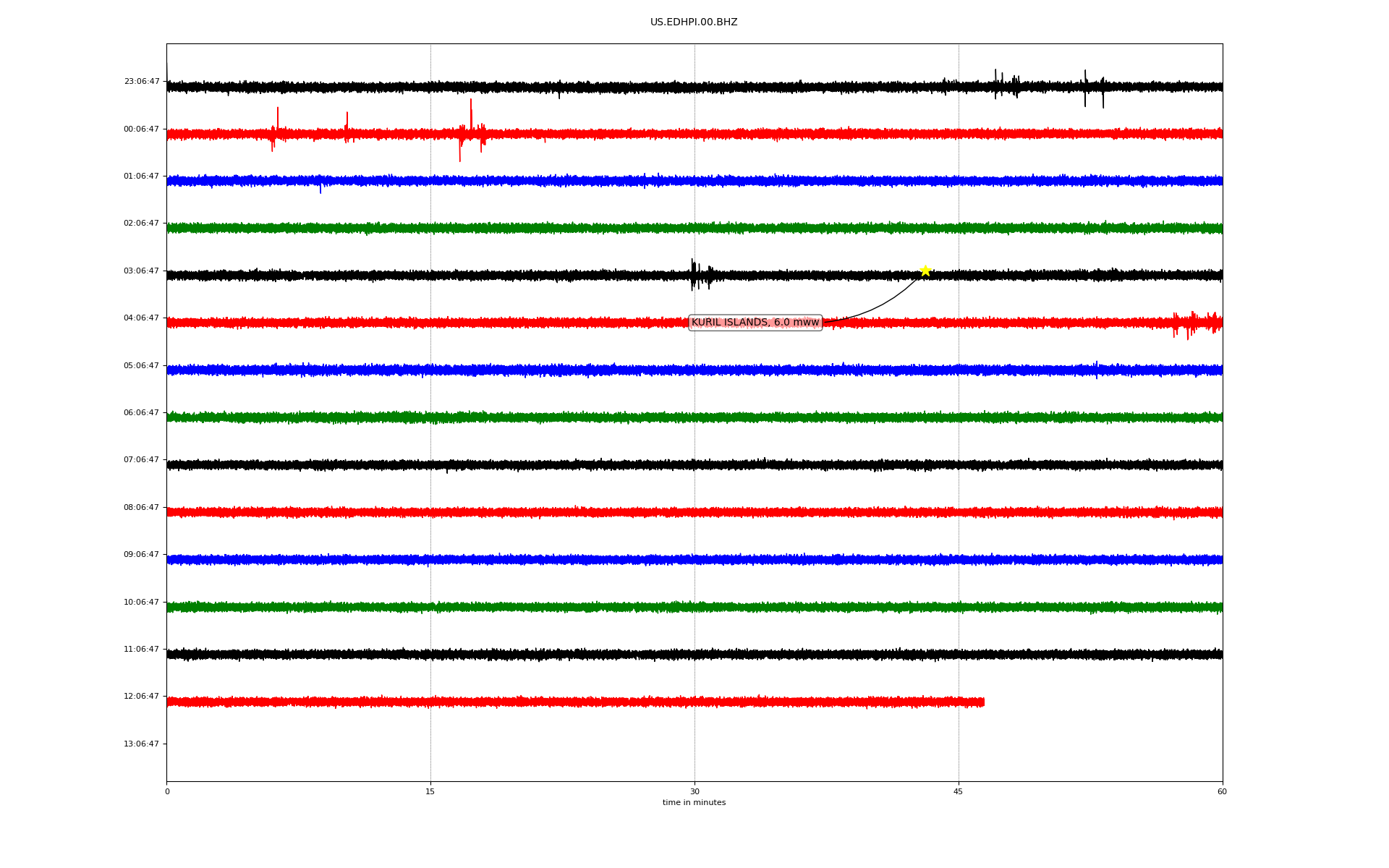Click the 09:06:47 row time label
Screen dimensions: 1389x868
[x=142, y=555]
